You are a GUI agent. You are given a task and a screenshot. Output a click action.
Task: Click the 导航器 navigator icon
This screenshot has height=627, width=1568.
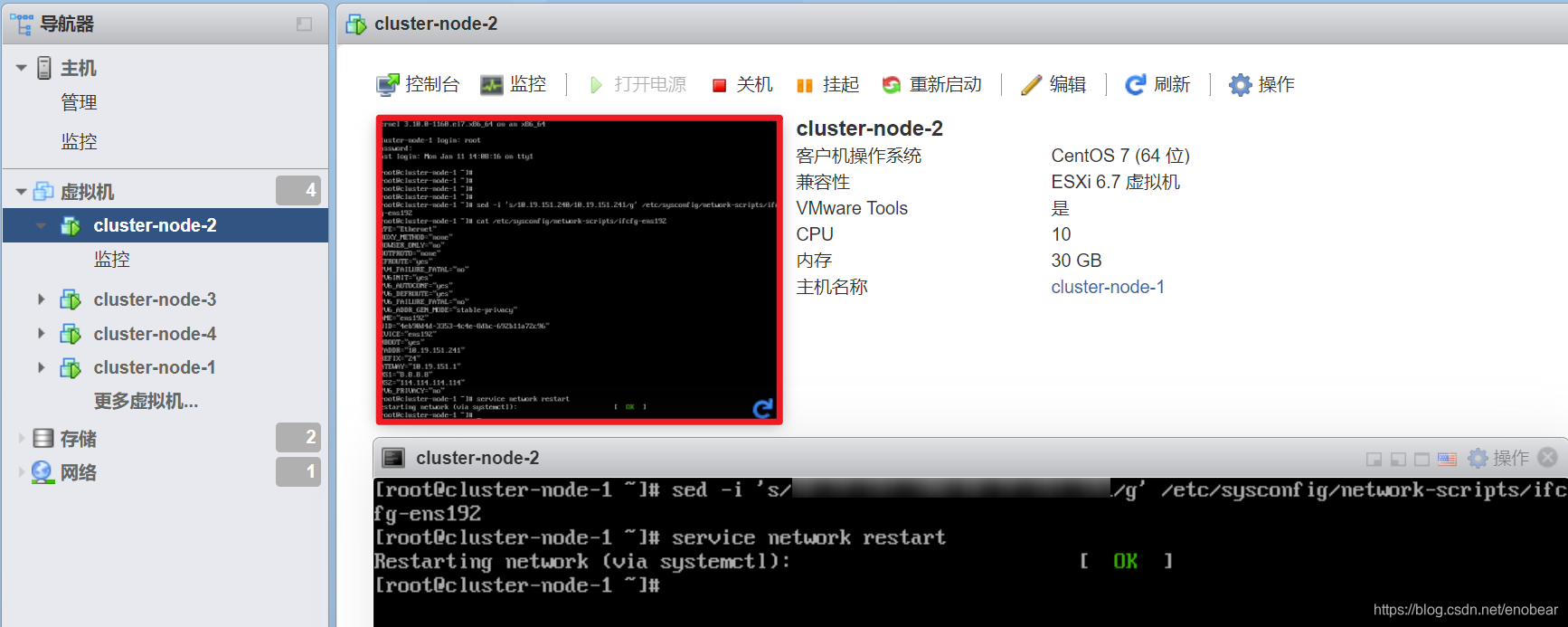21,24
